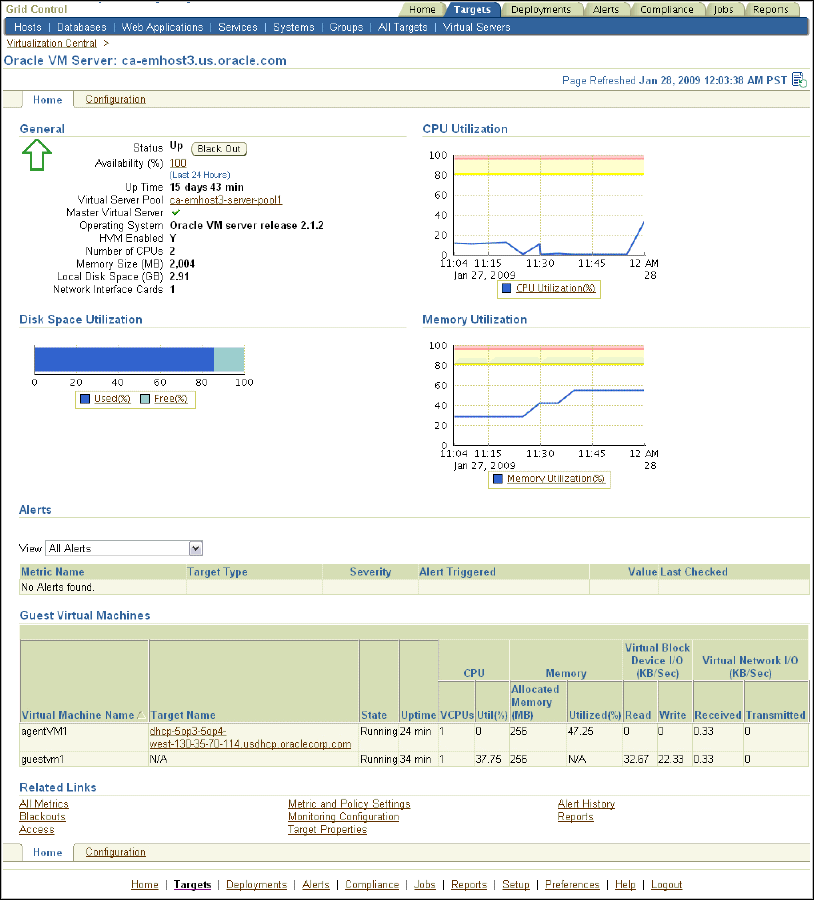Open the upper Configuration page tab
This screenshot has width=814, height=900.
[x=115, y=99]
